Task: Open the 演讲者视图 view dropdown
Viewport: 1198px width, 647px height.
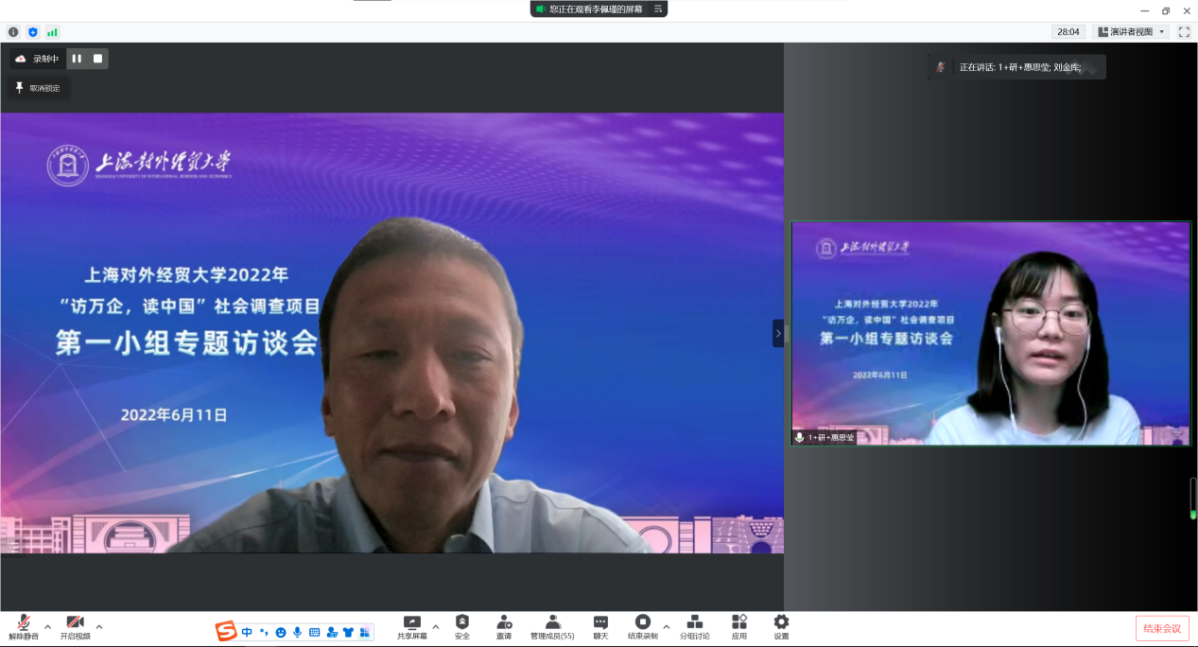Action: click(1132, 32)
